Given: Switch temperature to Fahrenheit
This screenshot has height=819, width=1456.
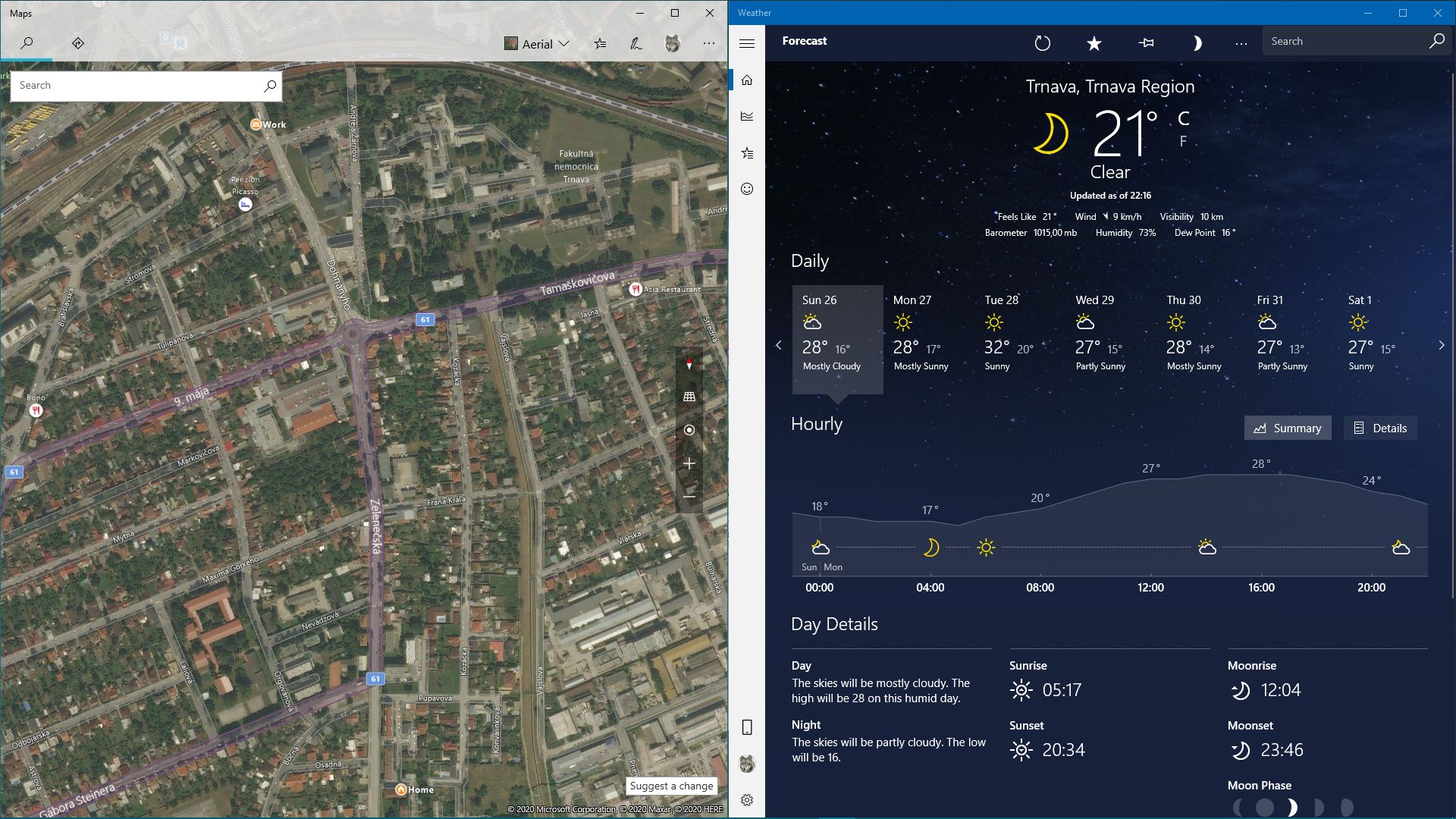Looking at the screenshot, I should coord(1182,142).
